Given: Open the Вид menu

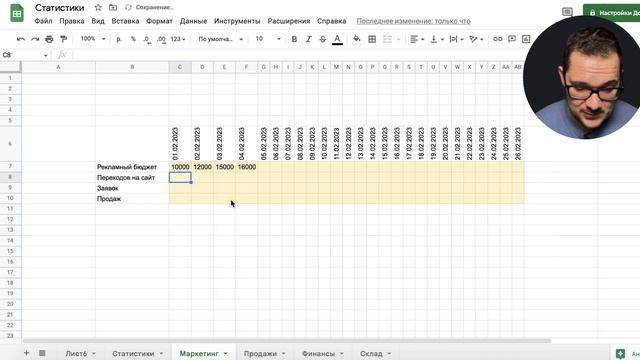Looking at the screenshot, I should (98, 21).
